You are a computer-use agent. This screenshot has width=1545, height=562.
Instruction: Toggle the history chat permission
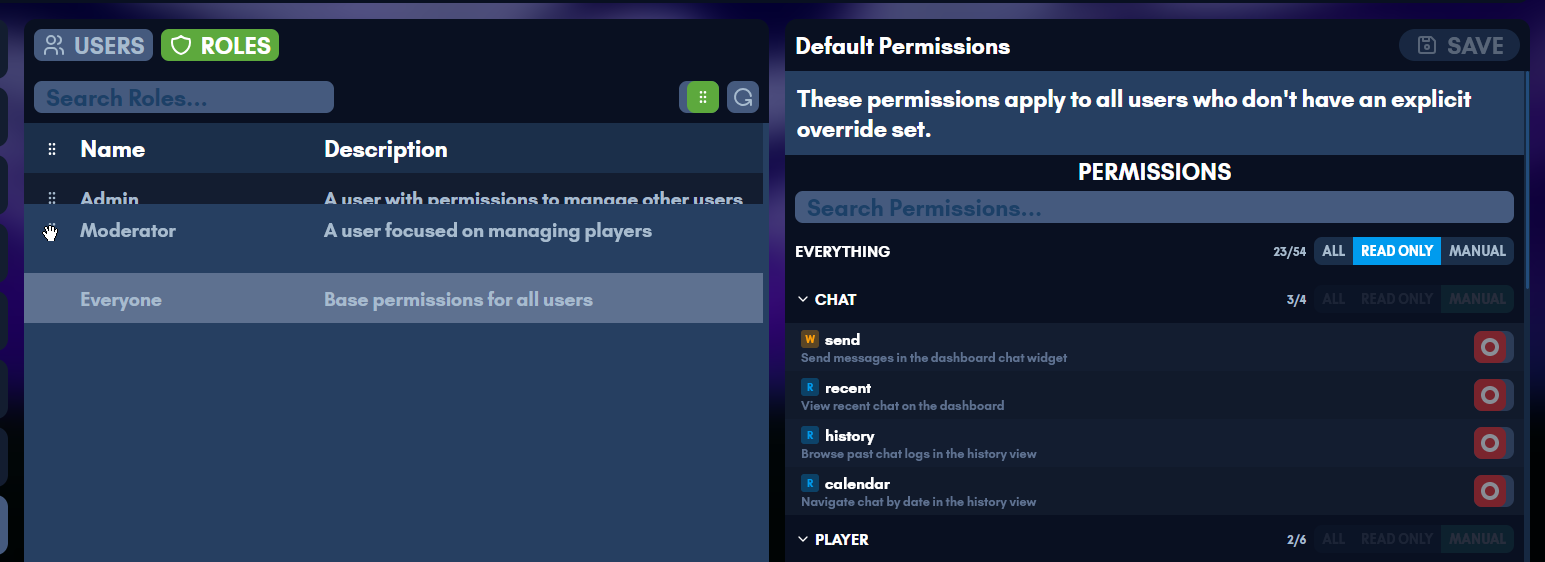pos(1493,443)
